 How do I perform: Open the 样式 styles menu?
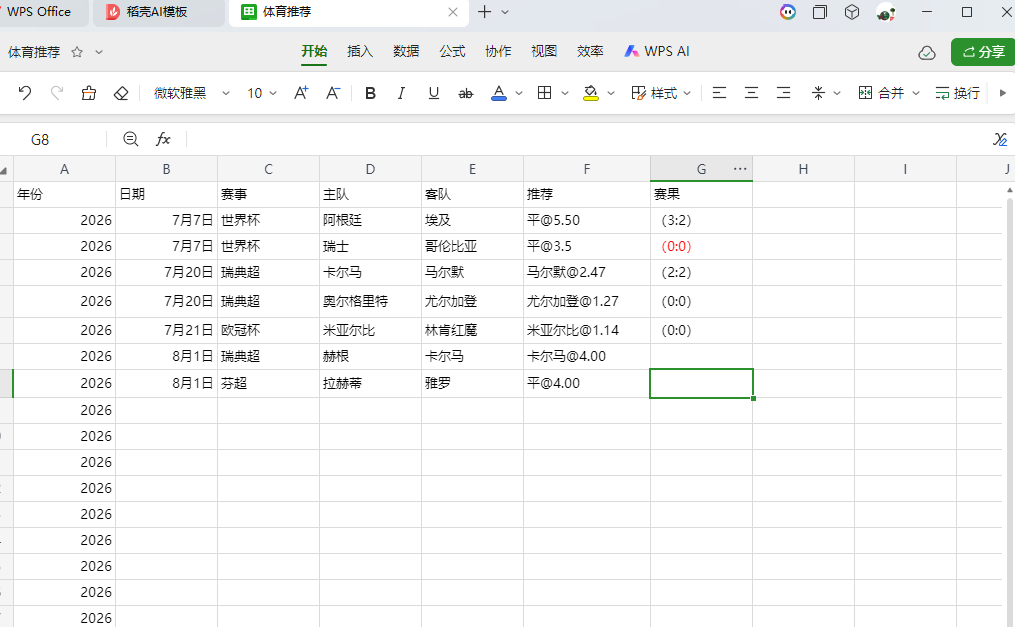click(x=661, y=93)
